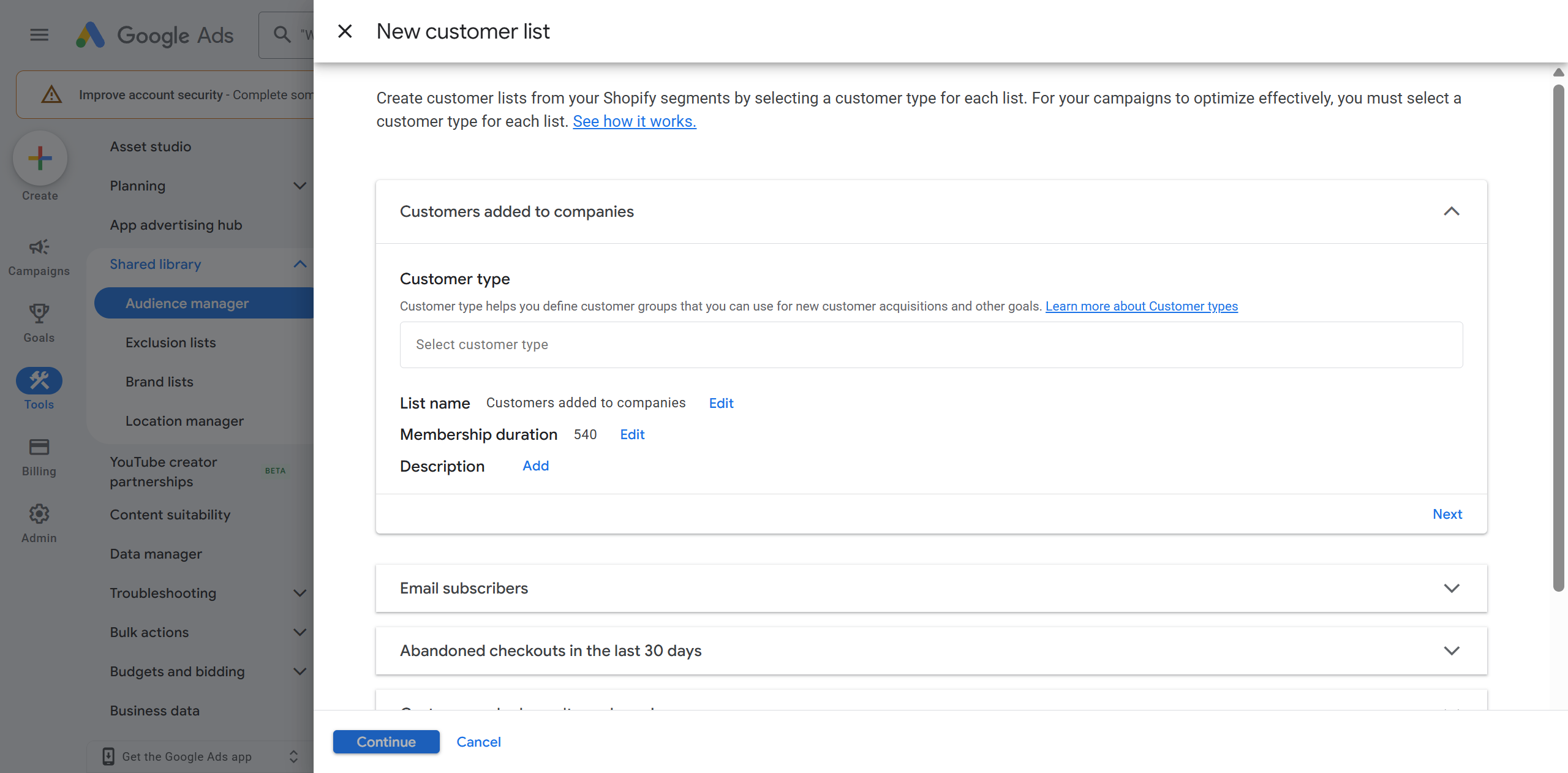The height and width of the screenshot is (773, 1568).
Task: Click the Get the Google Ads app text
Action: (x=187, y=756)
